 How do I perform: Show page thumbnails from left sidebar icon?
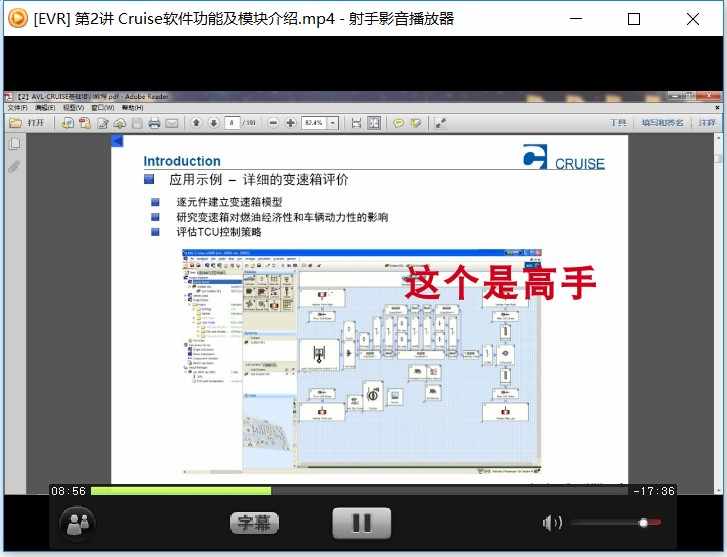[14, 144]
